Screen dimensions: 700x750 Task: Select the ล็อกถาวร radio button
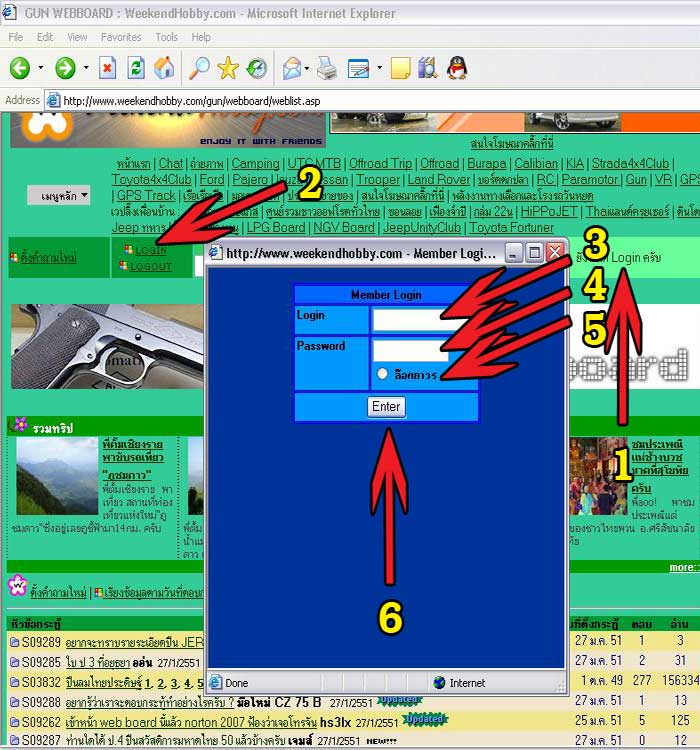point(382,374)
